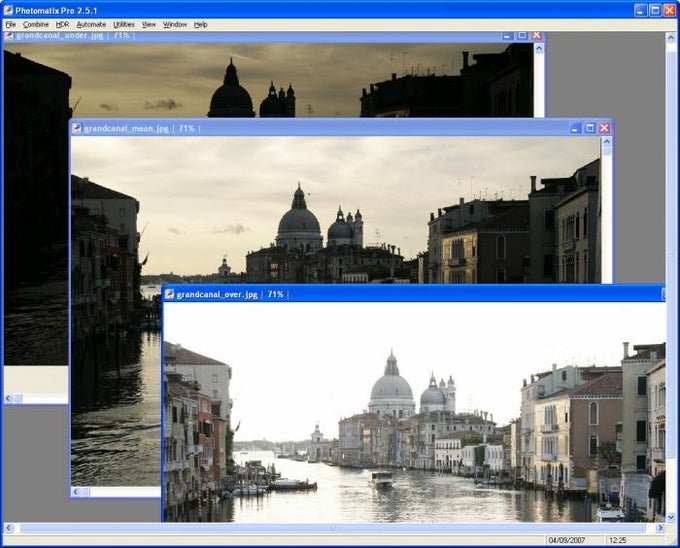Screen dimensions: 680x548
Task: Expand the Automate menu
Action: point(91,24)
